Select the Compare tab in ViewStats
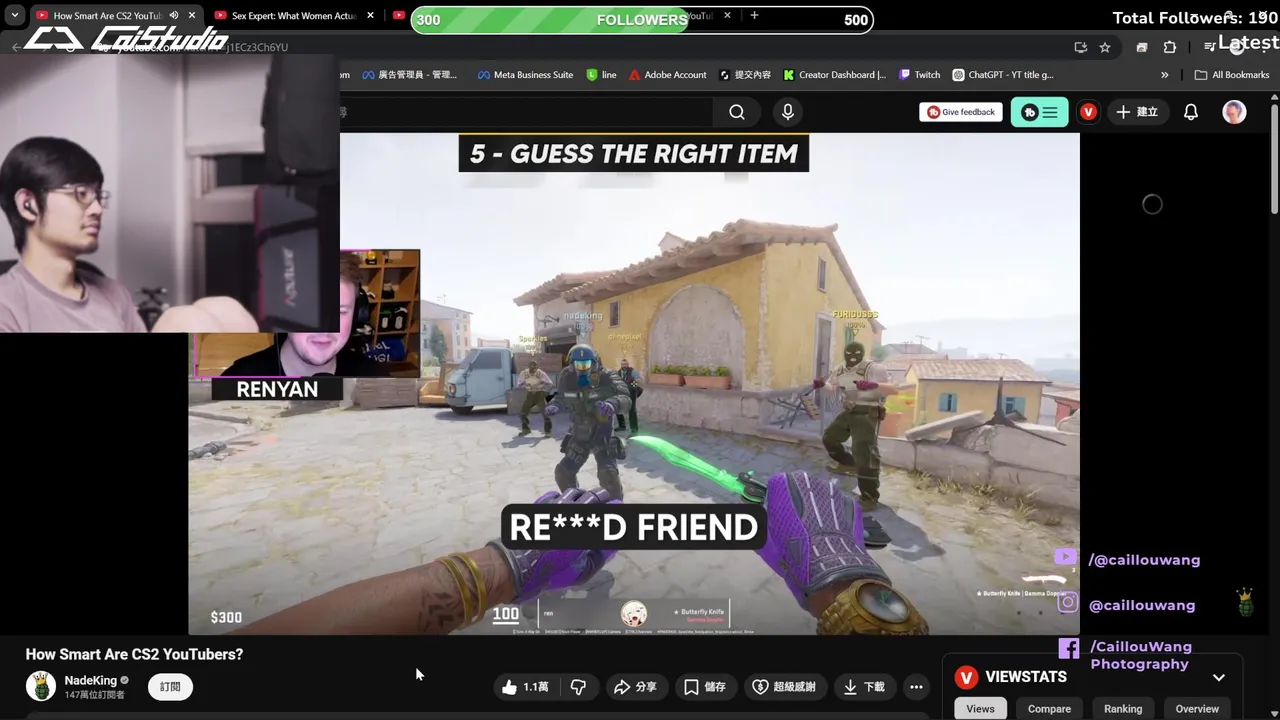 coord(1049,709)
